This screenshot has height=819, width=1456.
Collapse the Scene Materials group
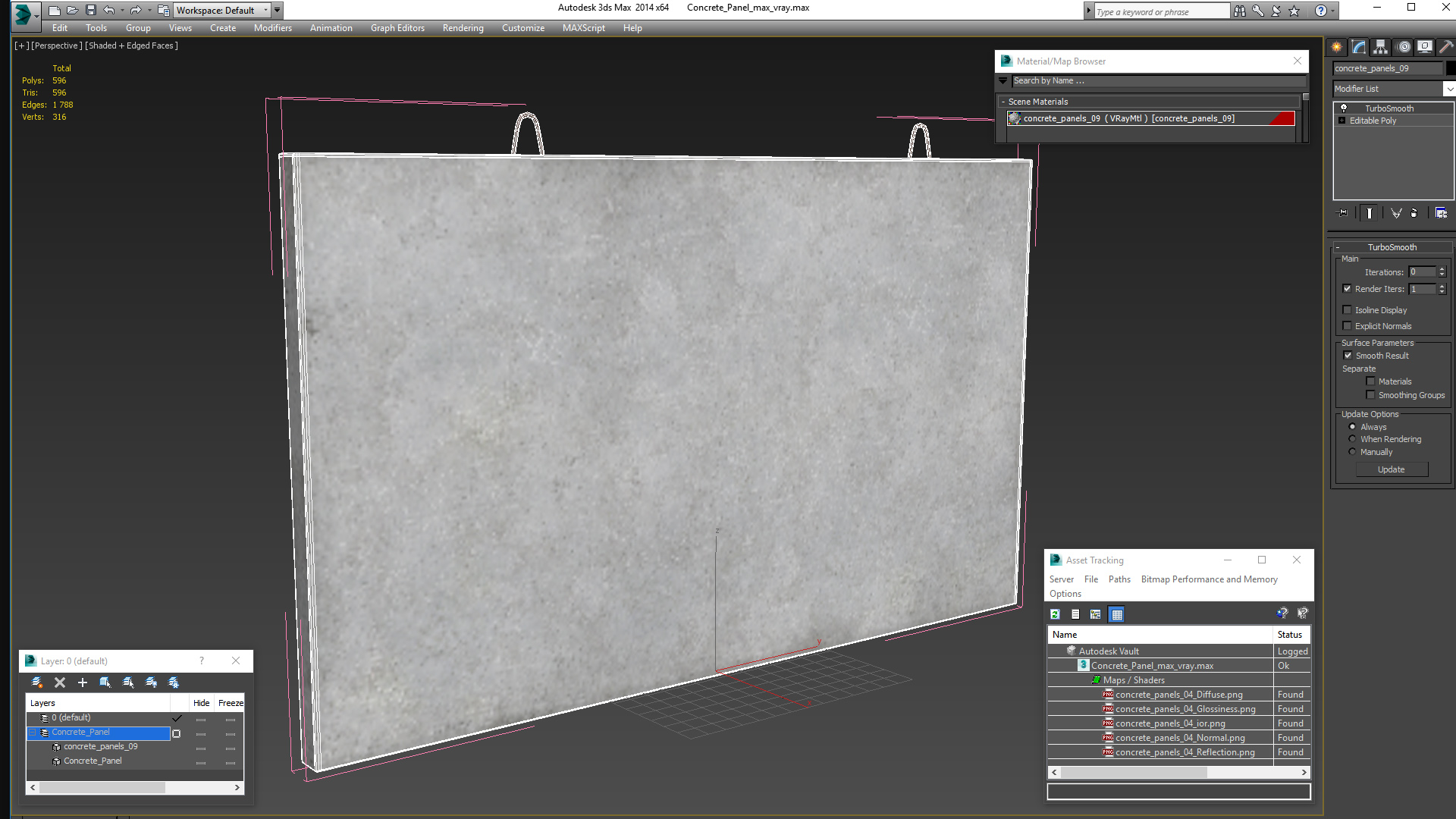[1003, 102]
